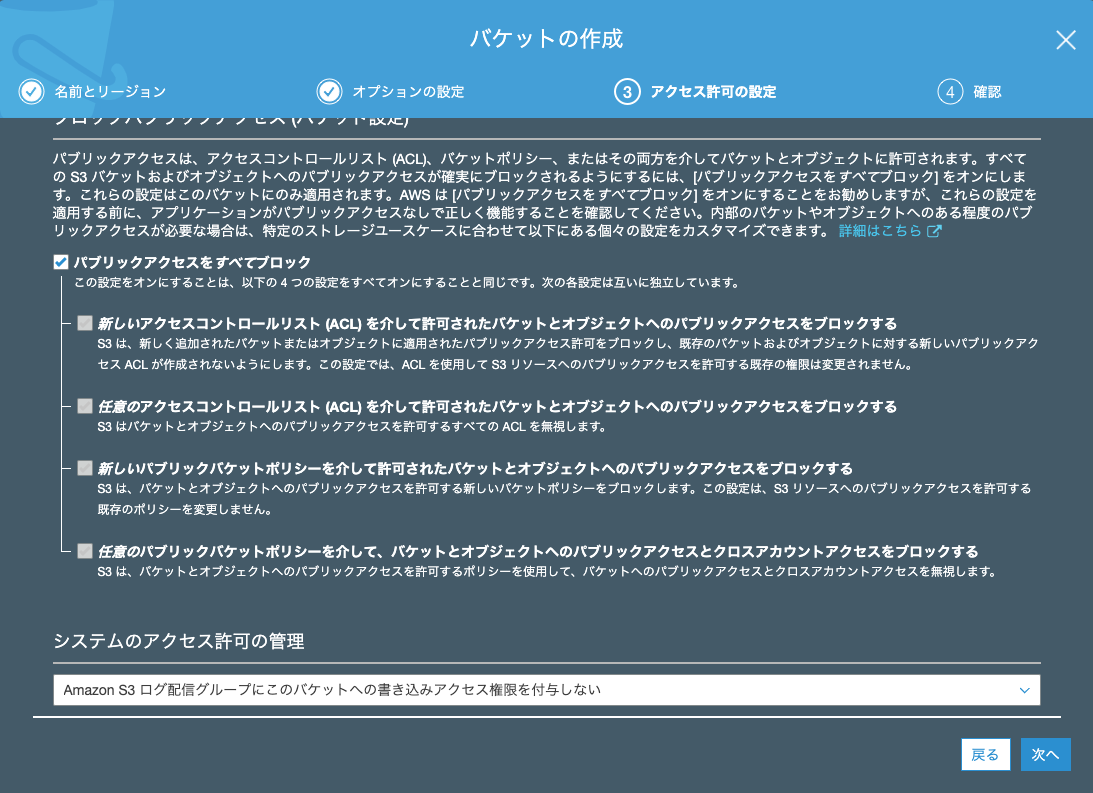
Task: Click the 戻る button
Action: click(985, 754)
